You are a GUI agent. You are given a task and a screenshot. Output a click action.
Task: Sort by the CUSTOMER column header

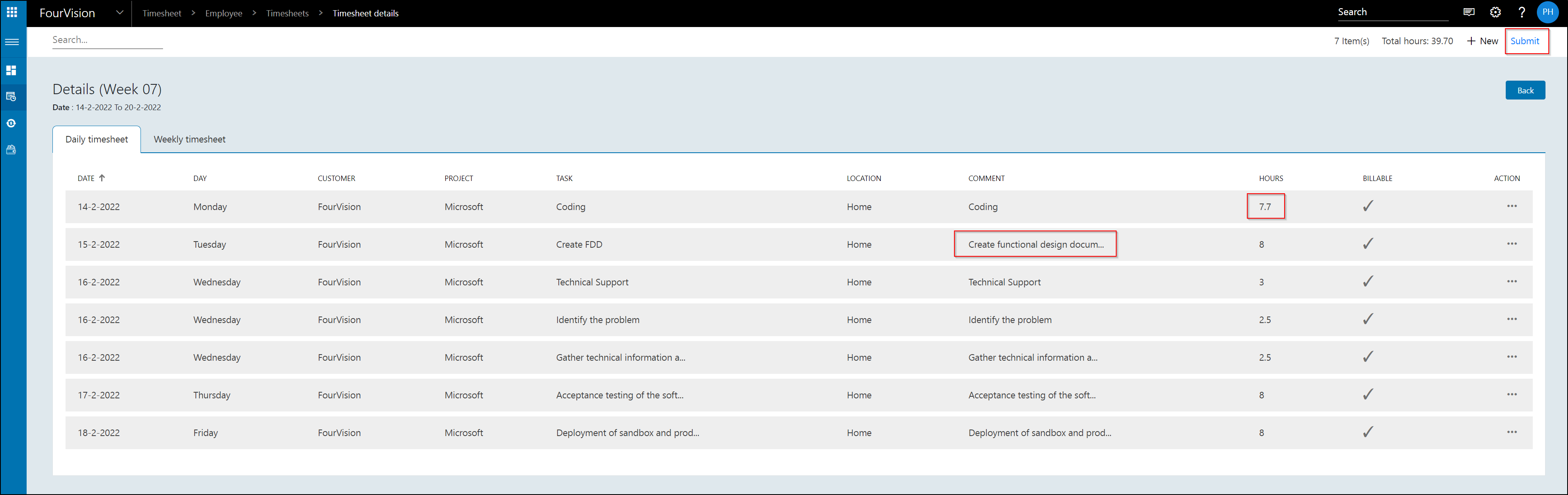(x=336, y=179)
